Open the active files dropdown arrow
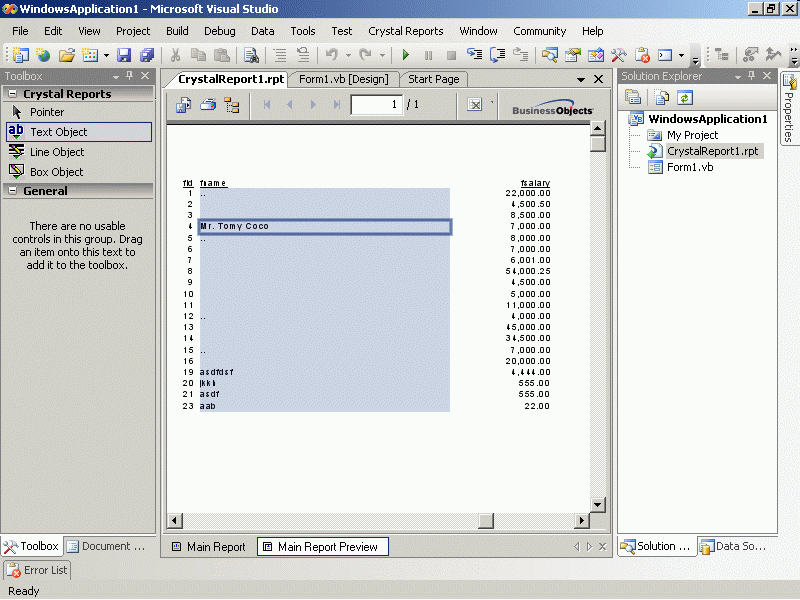Viewport: 800px width, 600px height. (581, 79)
